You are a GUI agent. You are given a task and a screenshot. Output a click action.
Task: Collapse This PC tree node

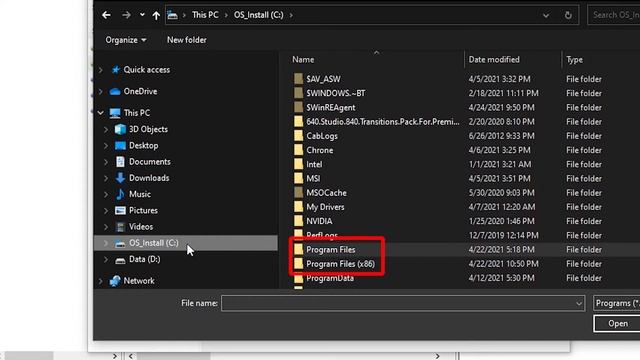pyautogui.click(x=100, y=113)
